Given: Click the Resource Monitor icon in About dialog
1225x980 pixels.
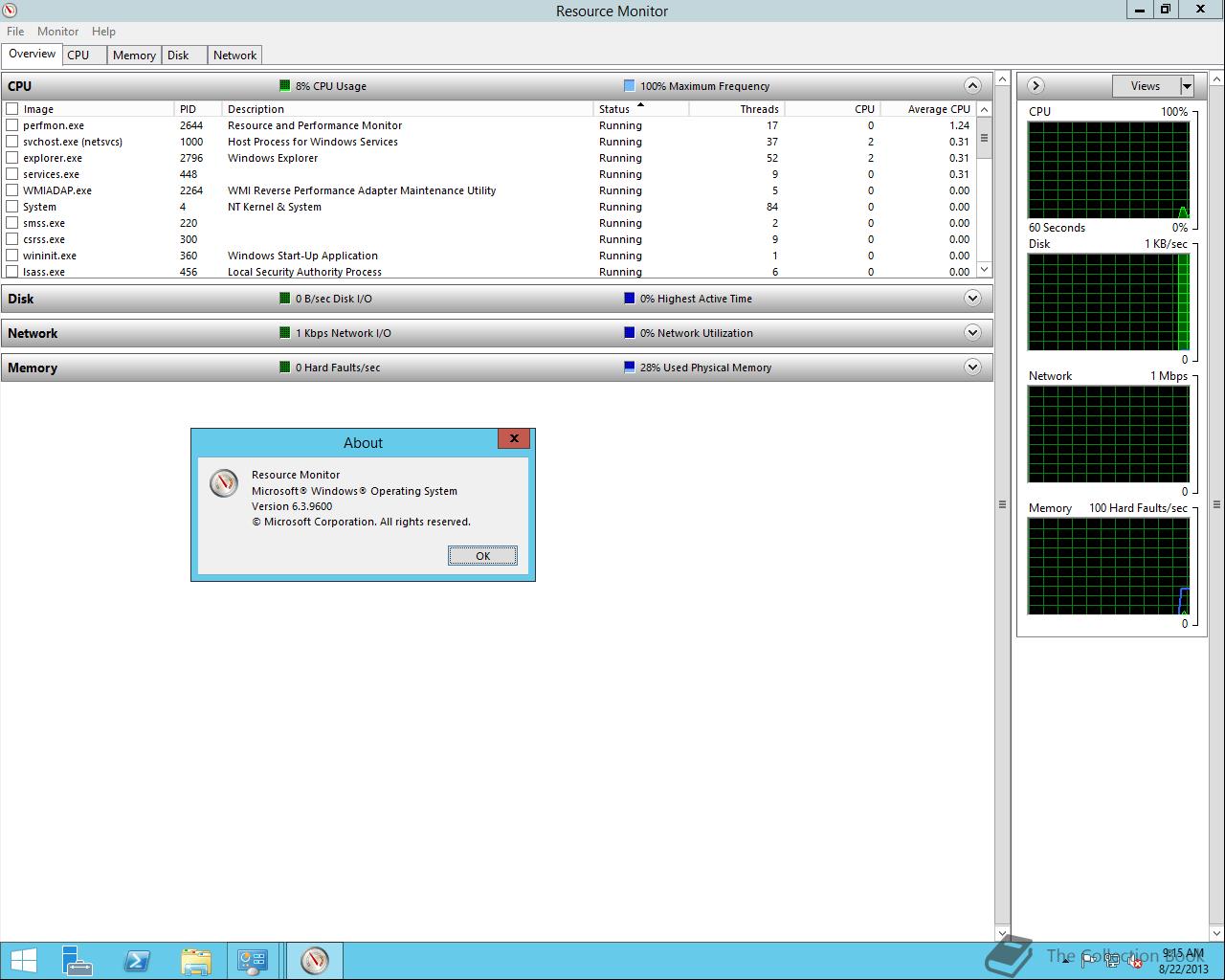Looking at the screenshot, I should [x=223, y=483].
